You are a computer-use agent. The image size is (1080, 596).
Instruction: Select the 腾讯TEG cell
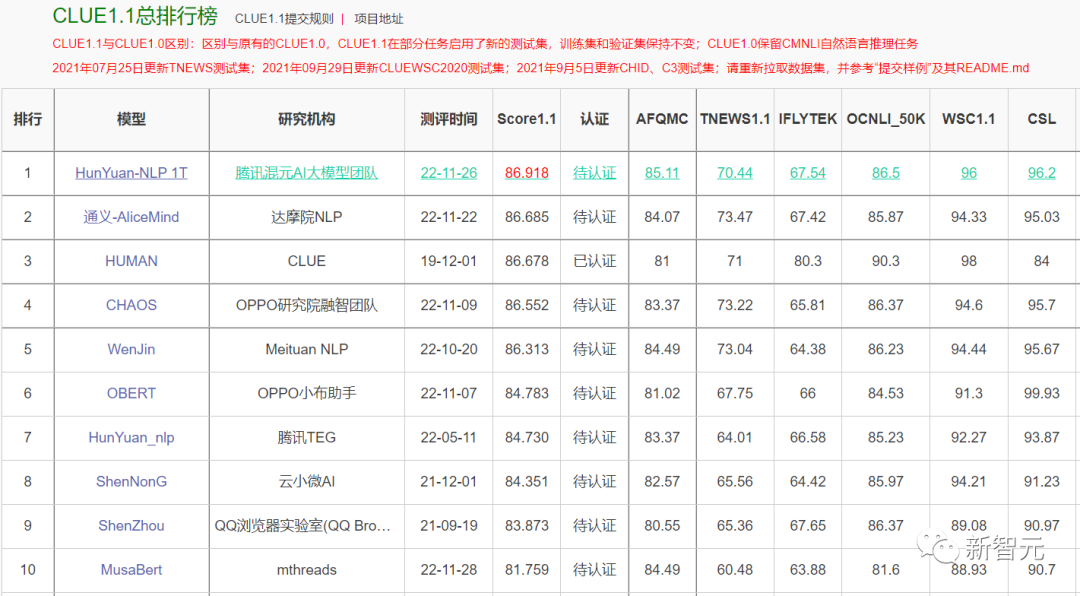[x=307, y=438]
